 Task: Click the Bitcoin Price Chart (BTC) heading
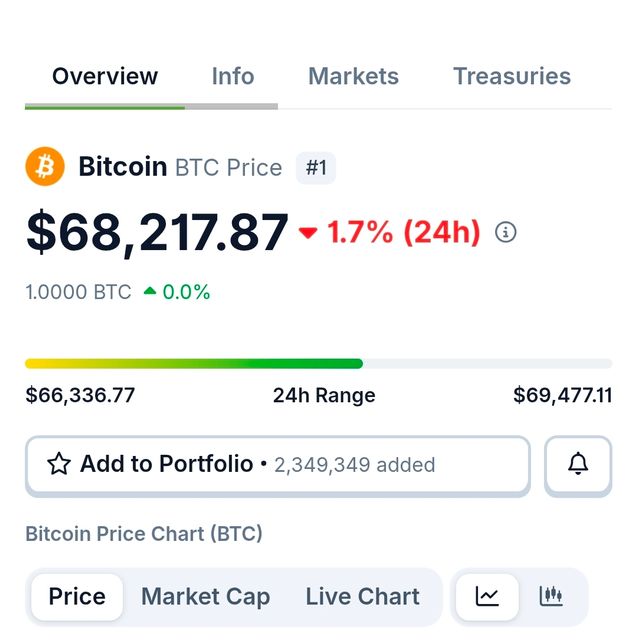tap(144, 533)
